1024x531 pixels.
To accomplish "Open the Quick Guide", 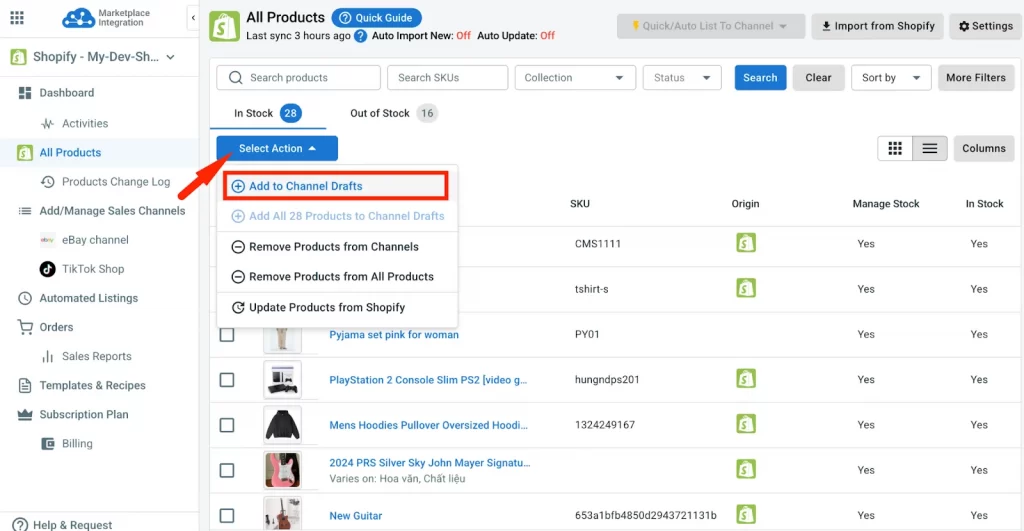I will click(x=376, y=18).
